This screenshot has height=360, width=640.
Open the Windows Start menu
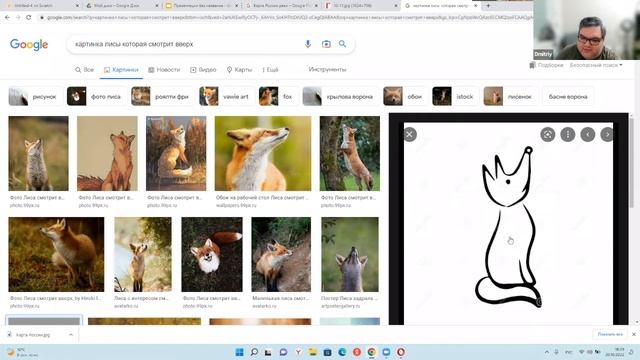[240, 352]
